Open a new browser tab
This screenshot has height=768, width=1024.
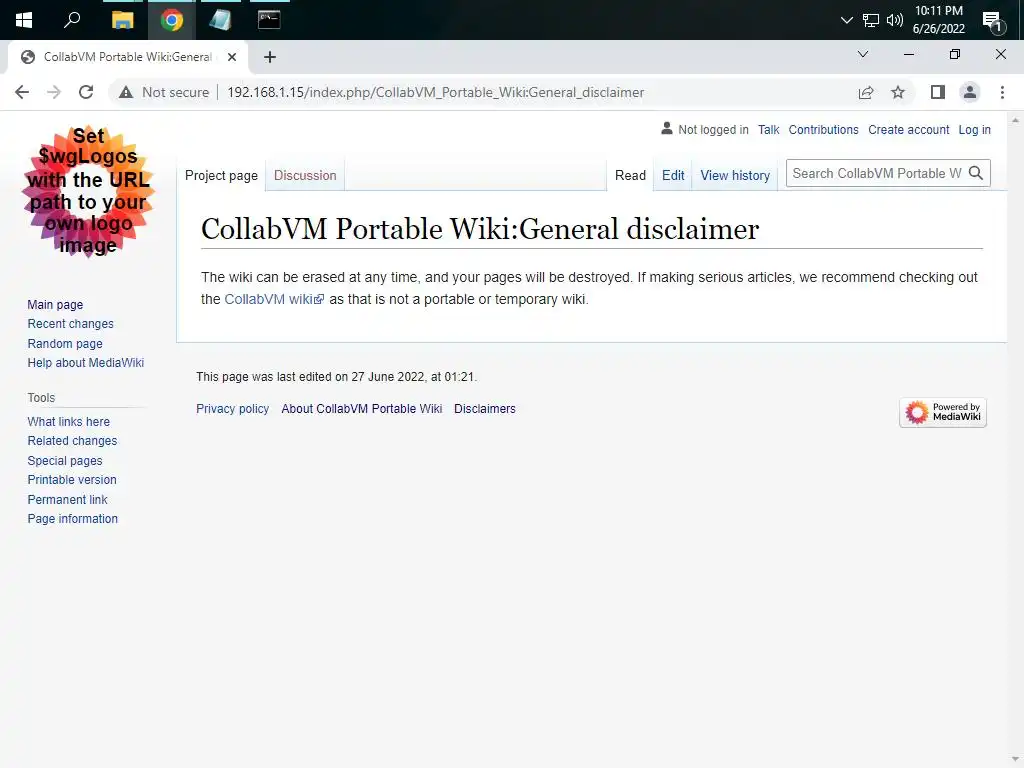point(270,57)
